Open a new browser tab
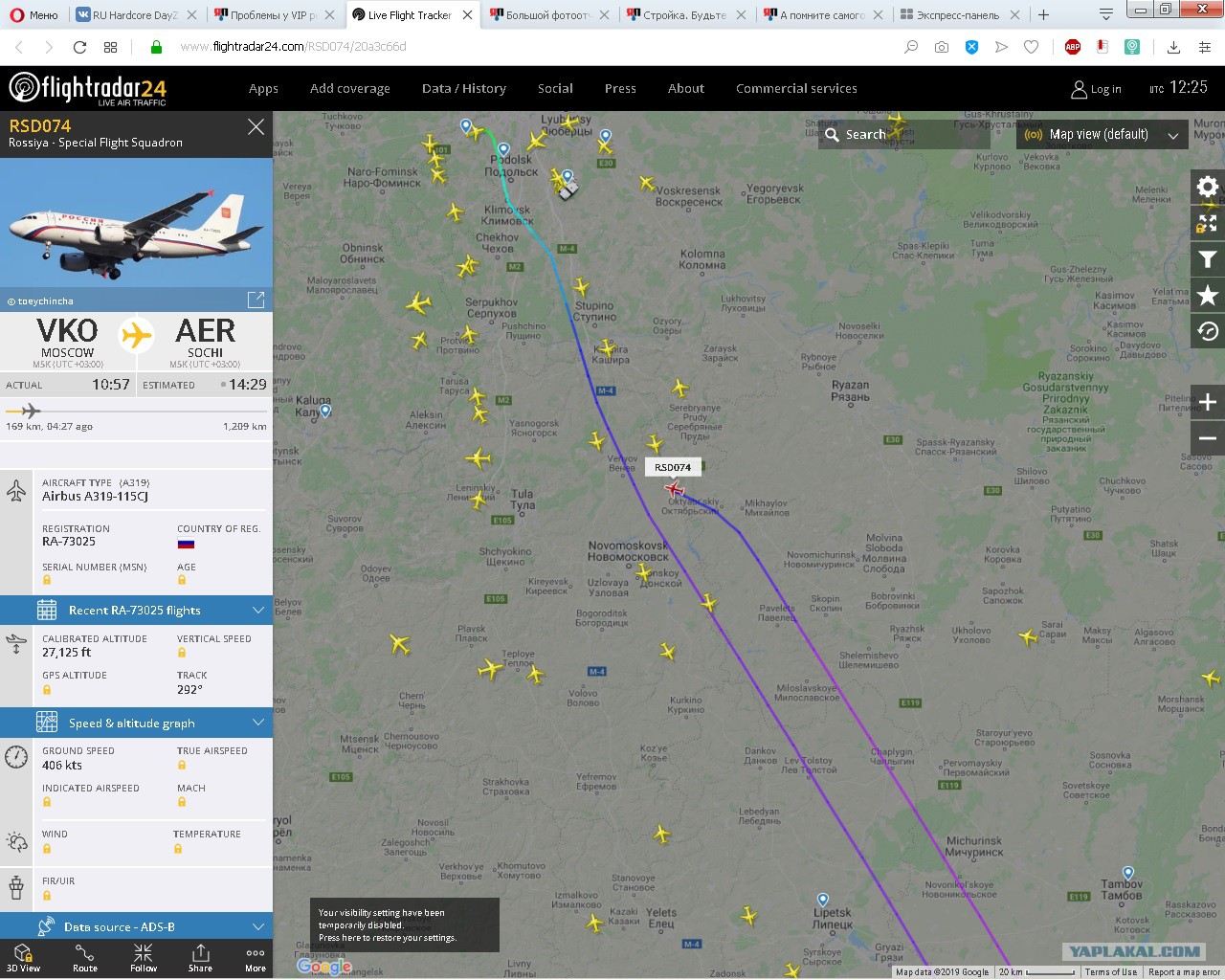Image resolution: width=1225 pixels, height=980 pixels. tap(1044, 15)
